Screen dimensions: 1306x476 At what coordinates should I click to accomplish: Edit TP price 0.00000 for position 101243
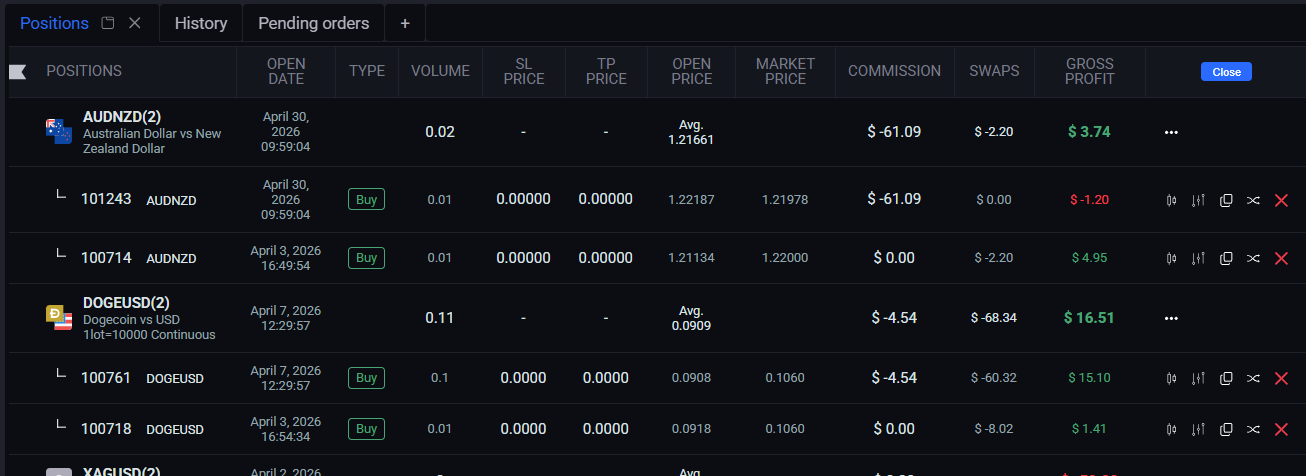tap(606, 200)
